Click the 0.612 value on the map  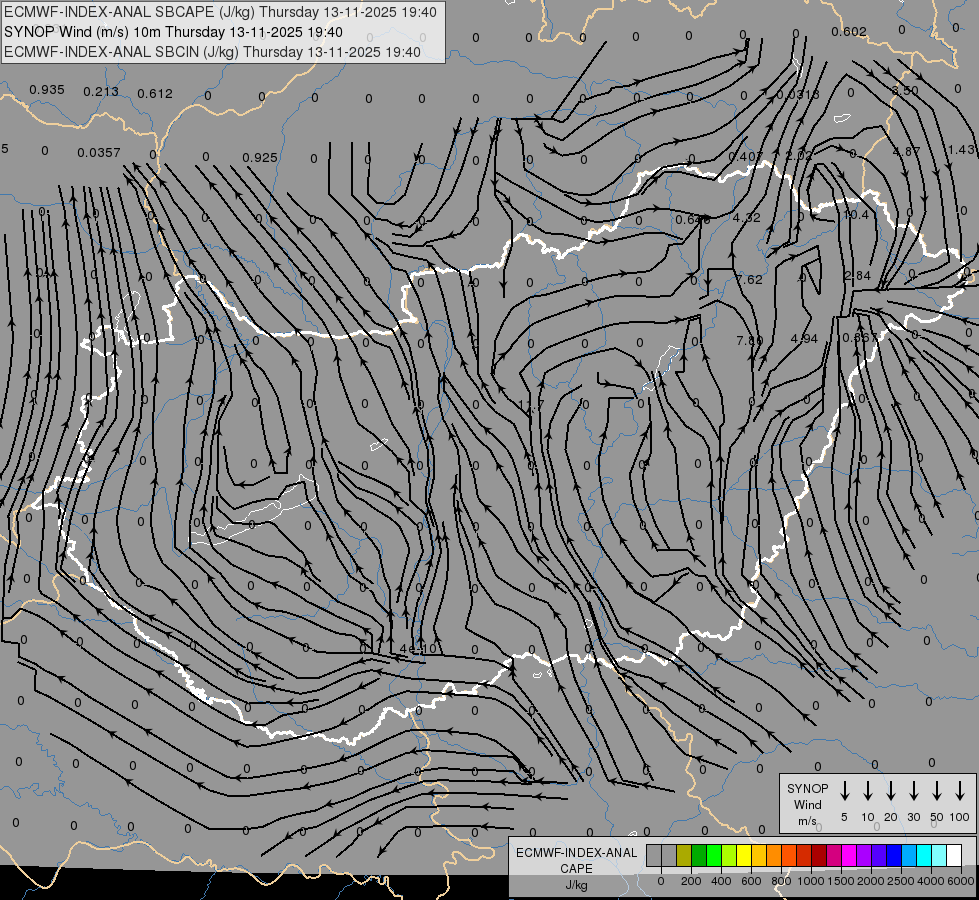click(x=155, y=94)
